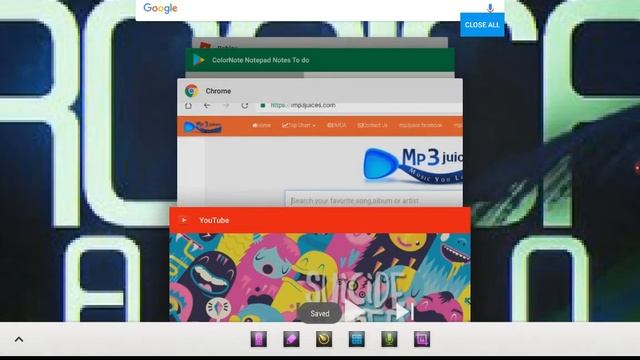Open the yellow circular pointer icon
Image resolution: width=640 pixels, height=360 pixels.
coord(324,339)
